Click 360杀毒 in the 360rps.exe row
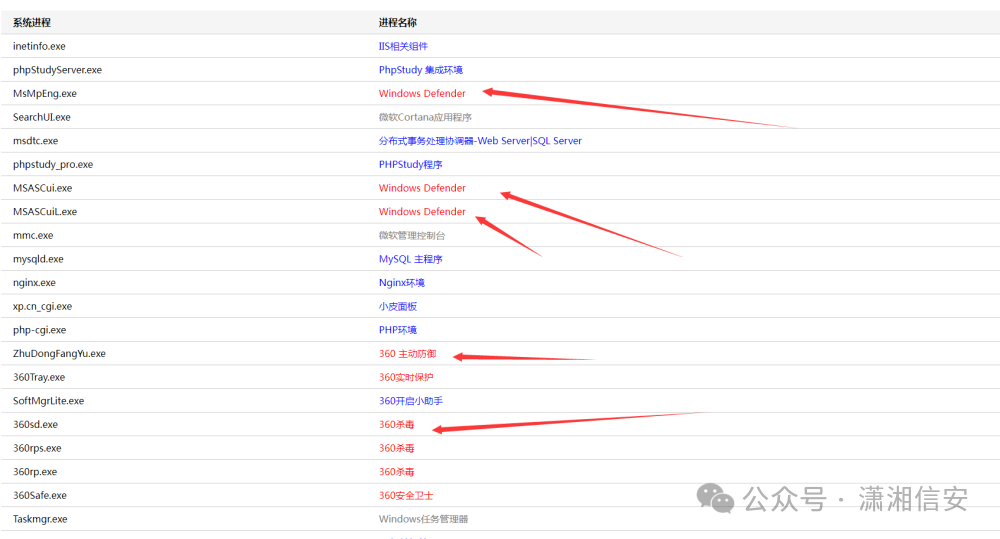This screenshot has height=539, width=1000. 397,448
